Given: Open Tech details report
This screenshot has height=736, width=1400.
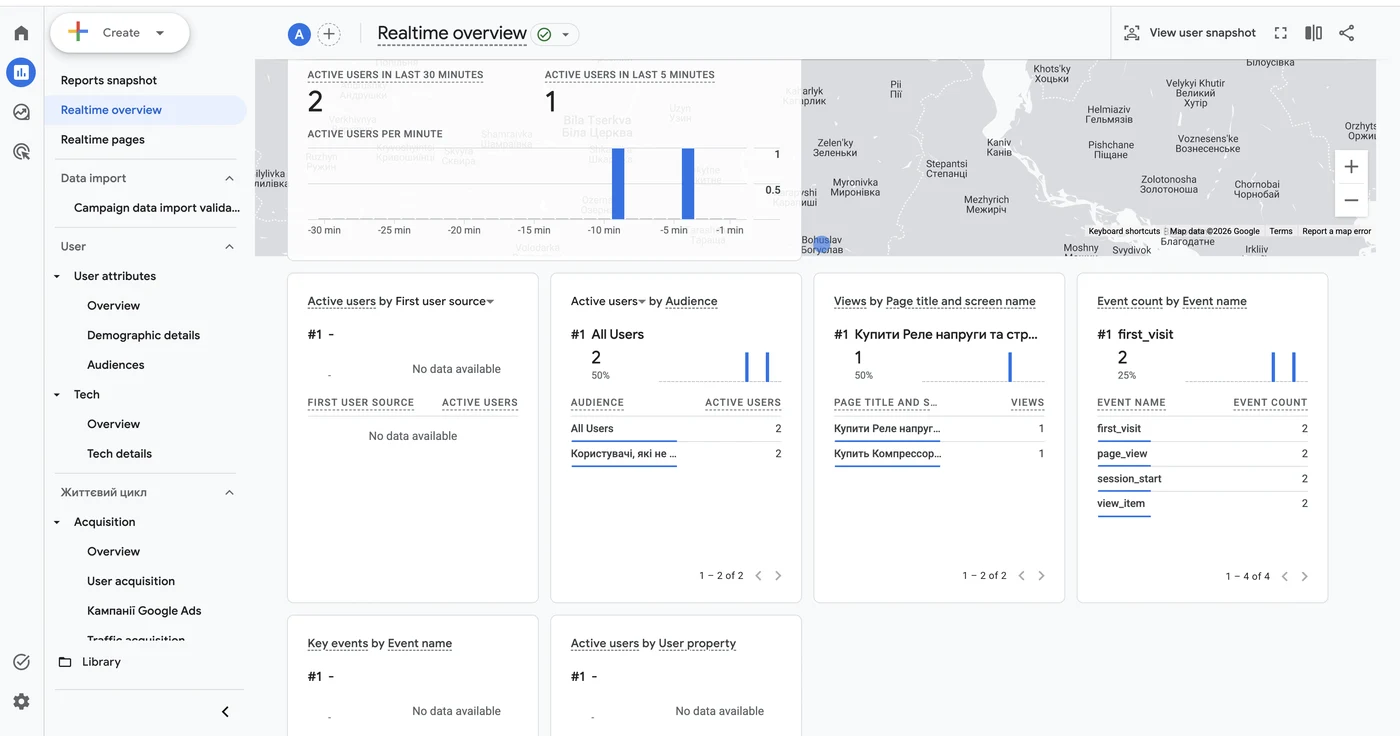Looking at the screenshot, I should [119, 454].
